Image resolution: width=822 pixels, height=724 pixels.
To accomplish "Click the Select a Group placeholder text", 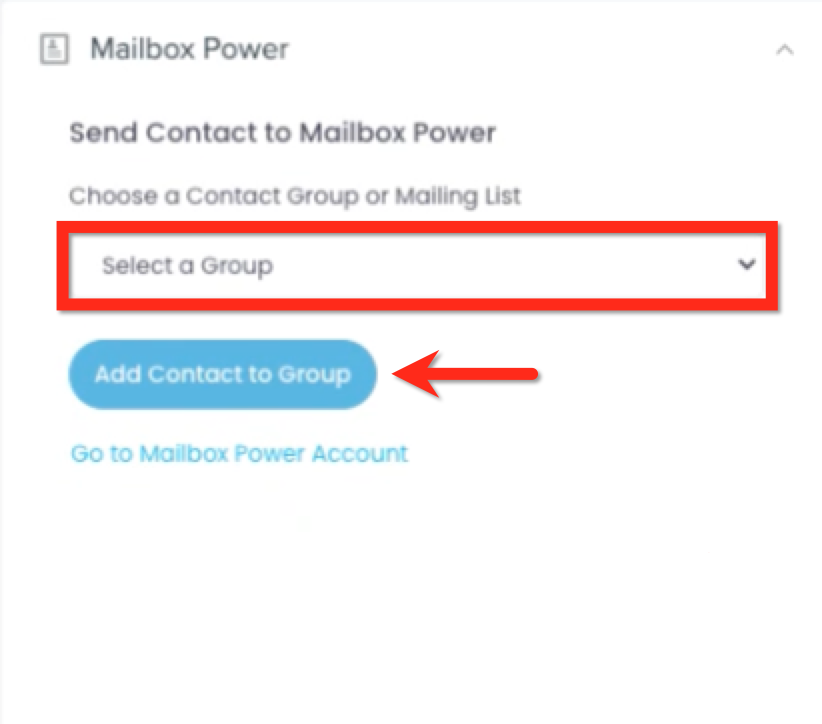I will pyautogui.click(x=188, y=266).
